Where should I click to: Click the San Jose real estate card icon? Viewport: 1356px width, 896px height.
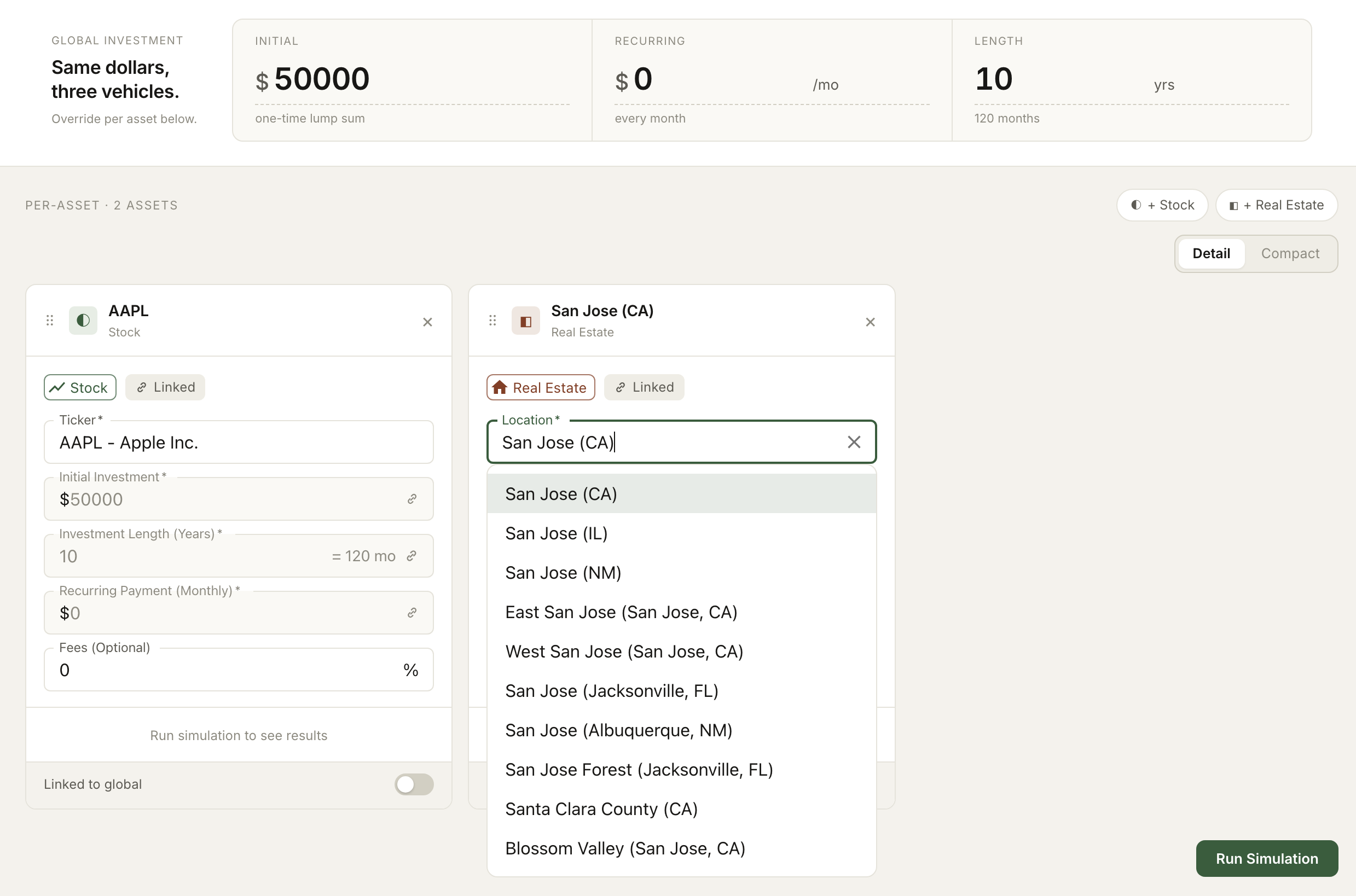coord(525,321)
